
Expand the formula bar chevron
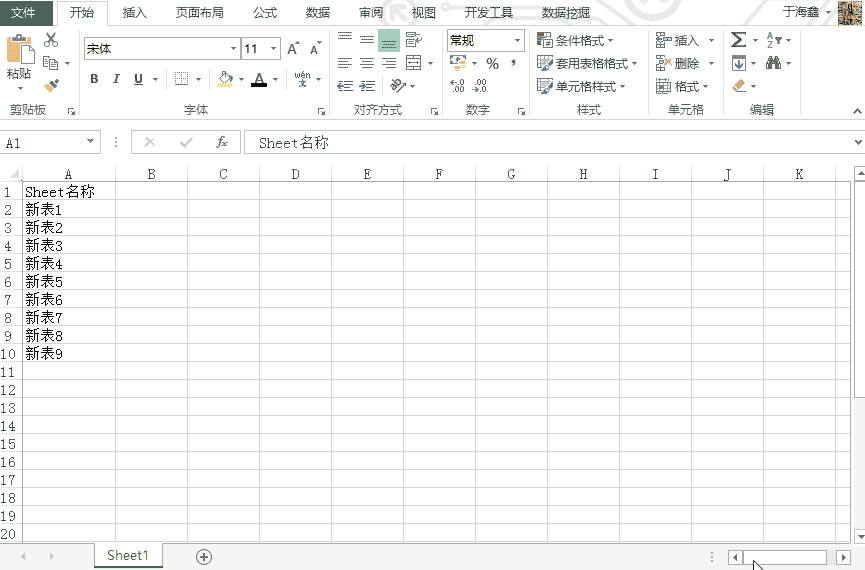pos(858,142)
